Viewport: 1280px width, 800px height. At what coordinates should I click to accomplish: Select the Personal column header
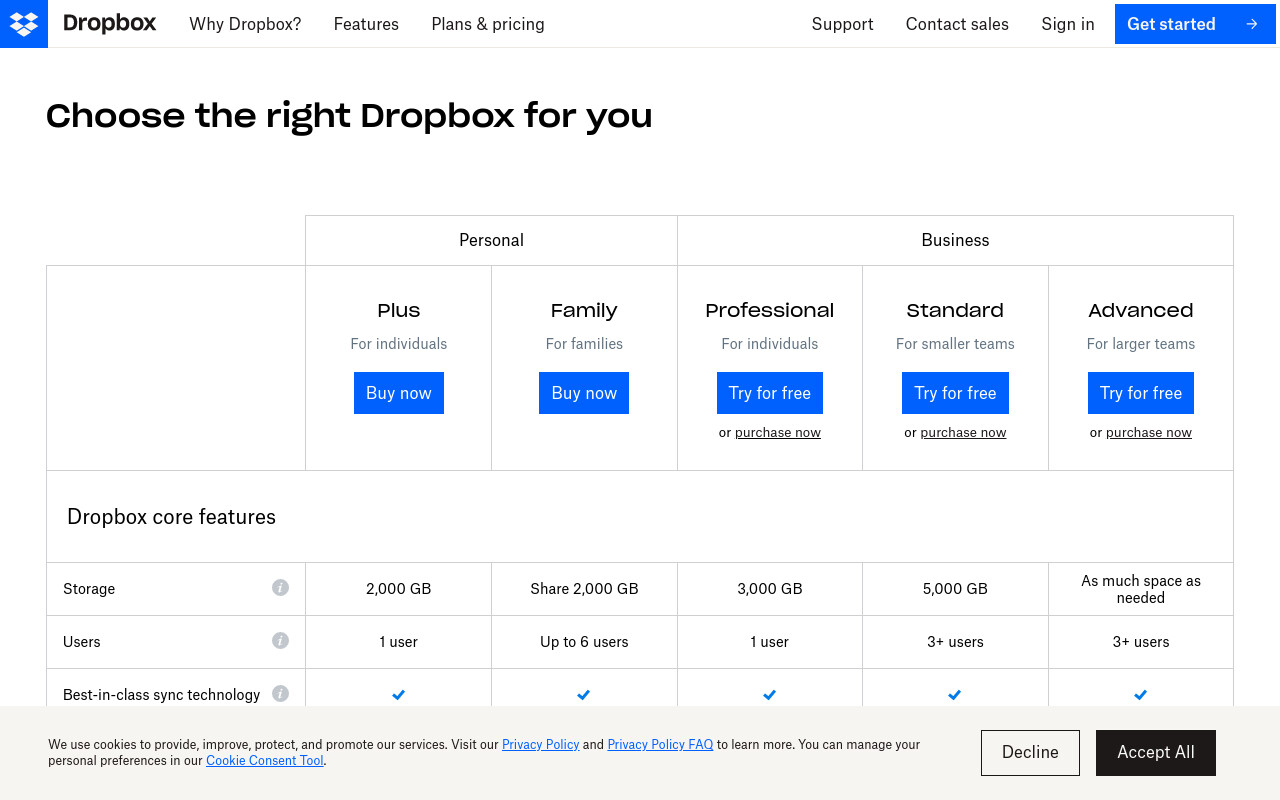(491, 240)
